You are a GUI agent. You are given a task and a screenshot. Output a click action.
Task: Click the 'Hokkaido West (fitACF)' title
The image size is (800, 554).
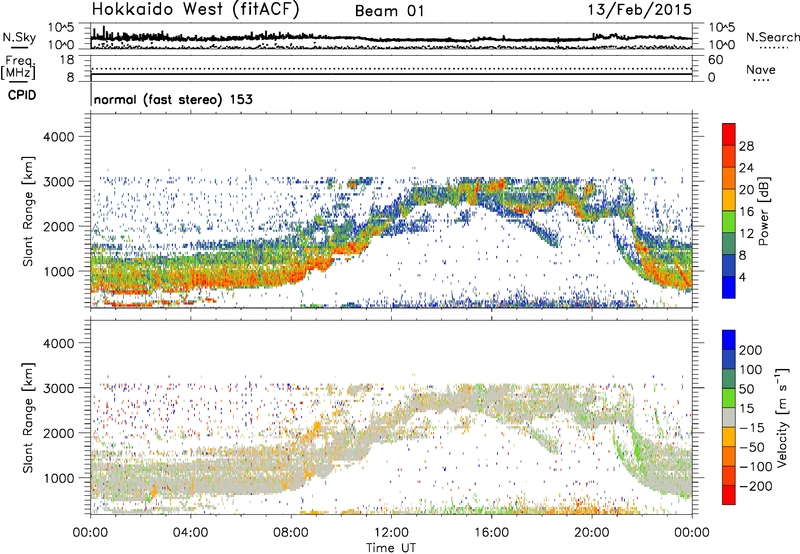pyautogui.click(x=195, y=9)
